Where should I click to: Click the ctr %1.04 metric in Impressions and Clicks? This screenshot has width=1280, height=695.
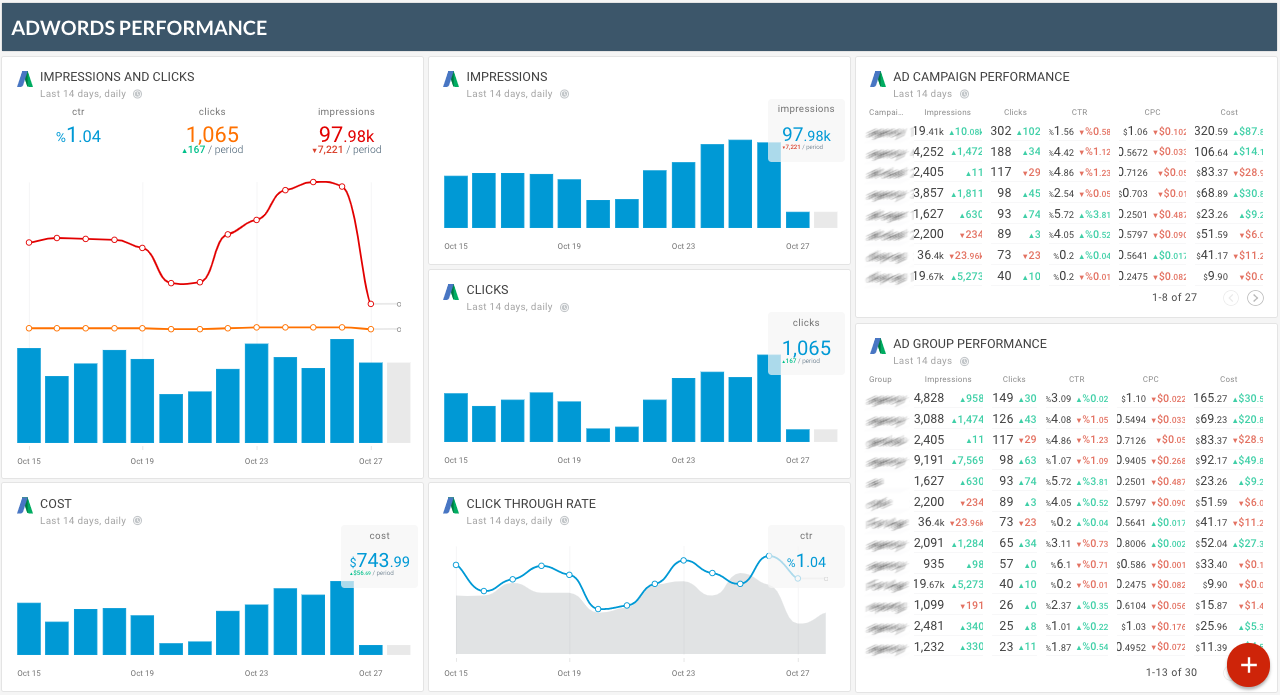pos(78,136)
